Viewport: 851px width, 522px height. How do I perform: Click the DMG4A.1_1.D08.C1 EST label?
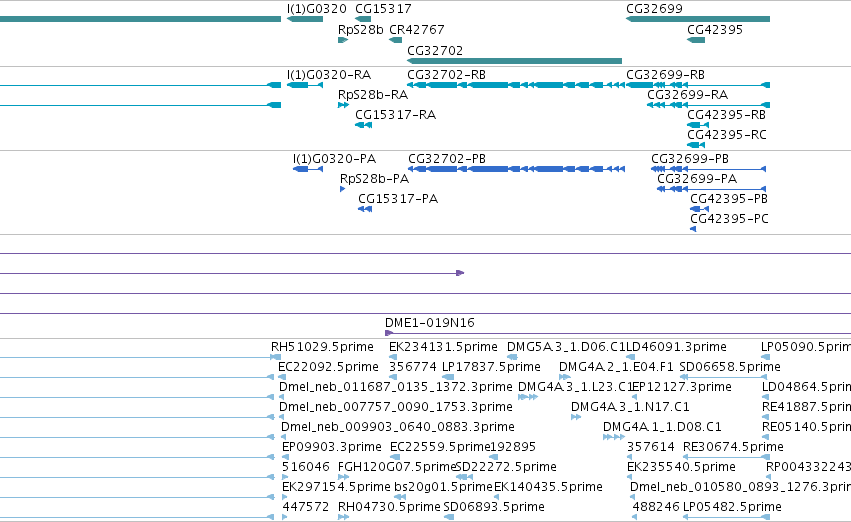pos(662,427)
